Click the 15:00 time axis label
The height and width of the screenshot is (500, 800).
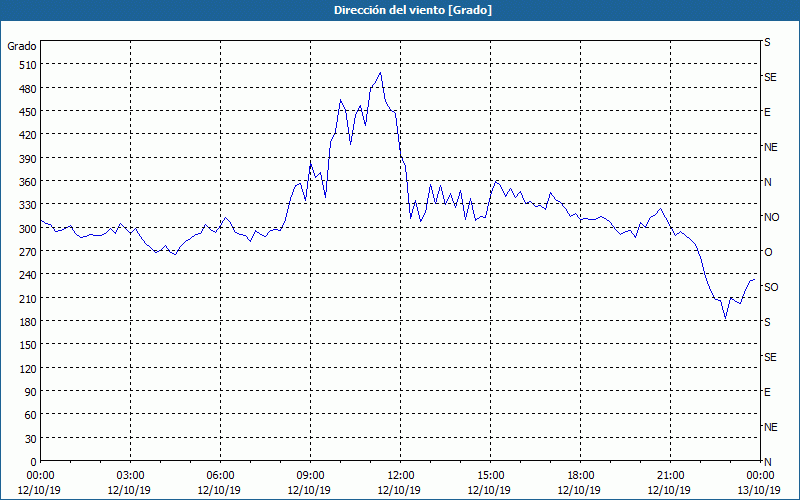coord(490,476)
